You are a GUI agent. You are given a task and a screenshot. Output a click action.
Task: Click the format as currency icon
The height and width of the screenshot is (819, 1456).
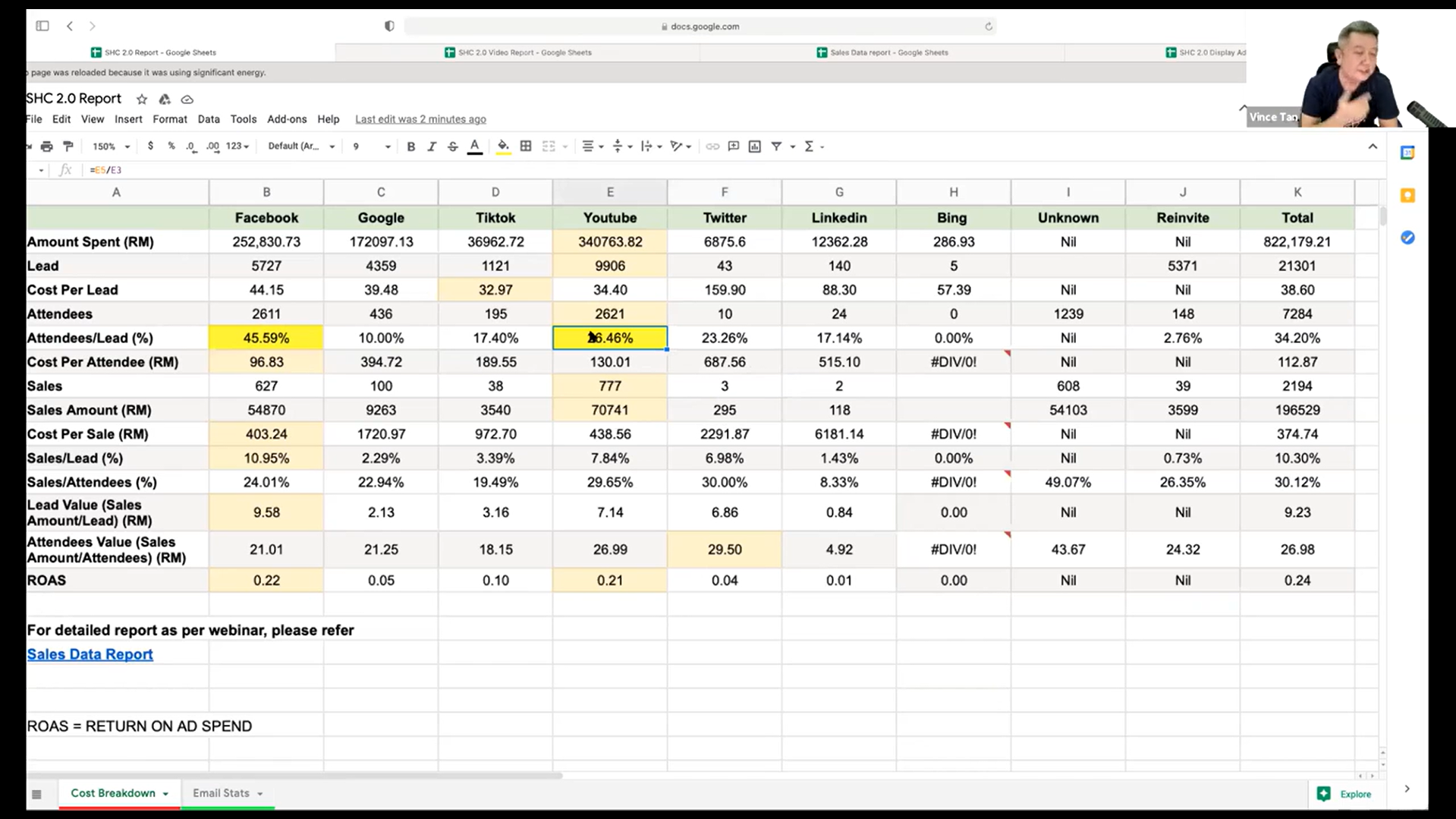150,146
